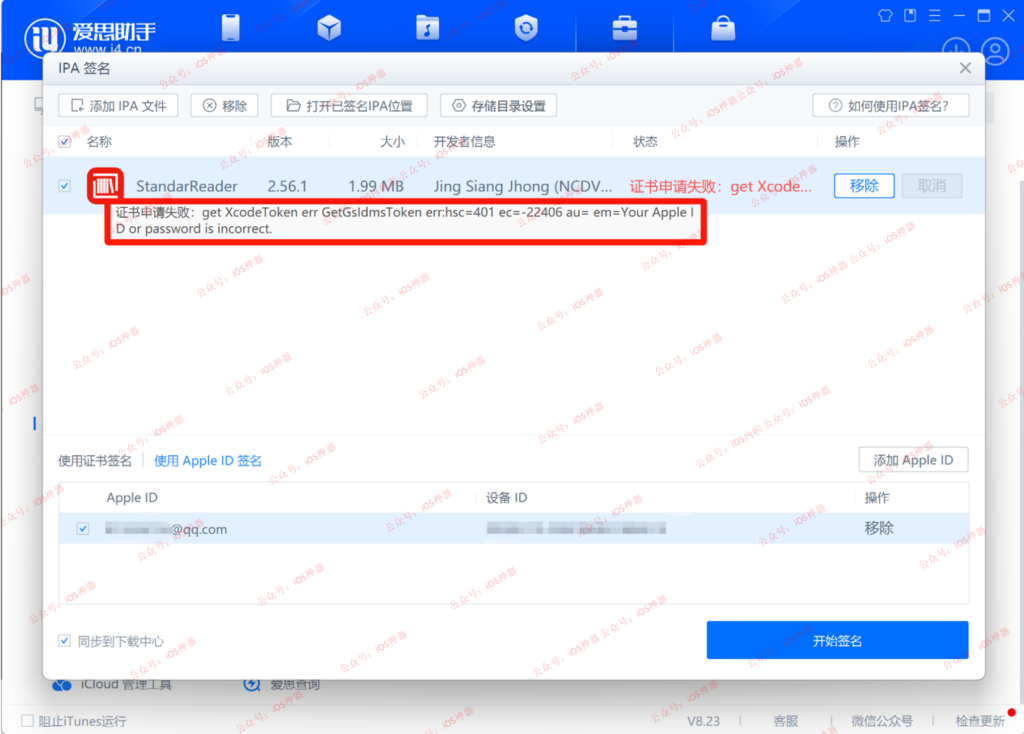Click 微信公众号 in the status bar
The image size is (1024, 734).
(x=882, y=721)
